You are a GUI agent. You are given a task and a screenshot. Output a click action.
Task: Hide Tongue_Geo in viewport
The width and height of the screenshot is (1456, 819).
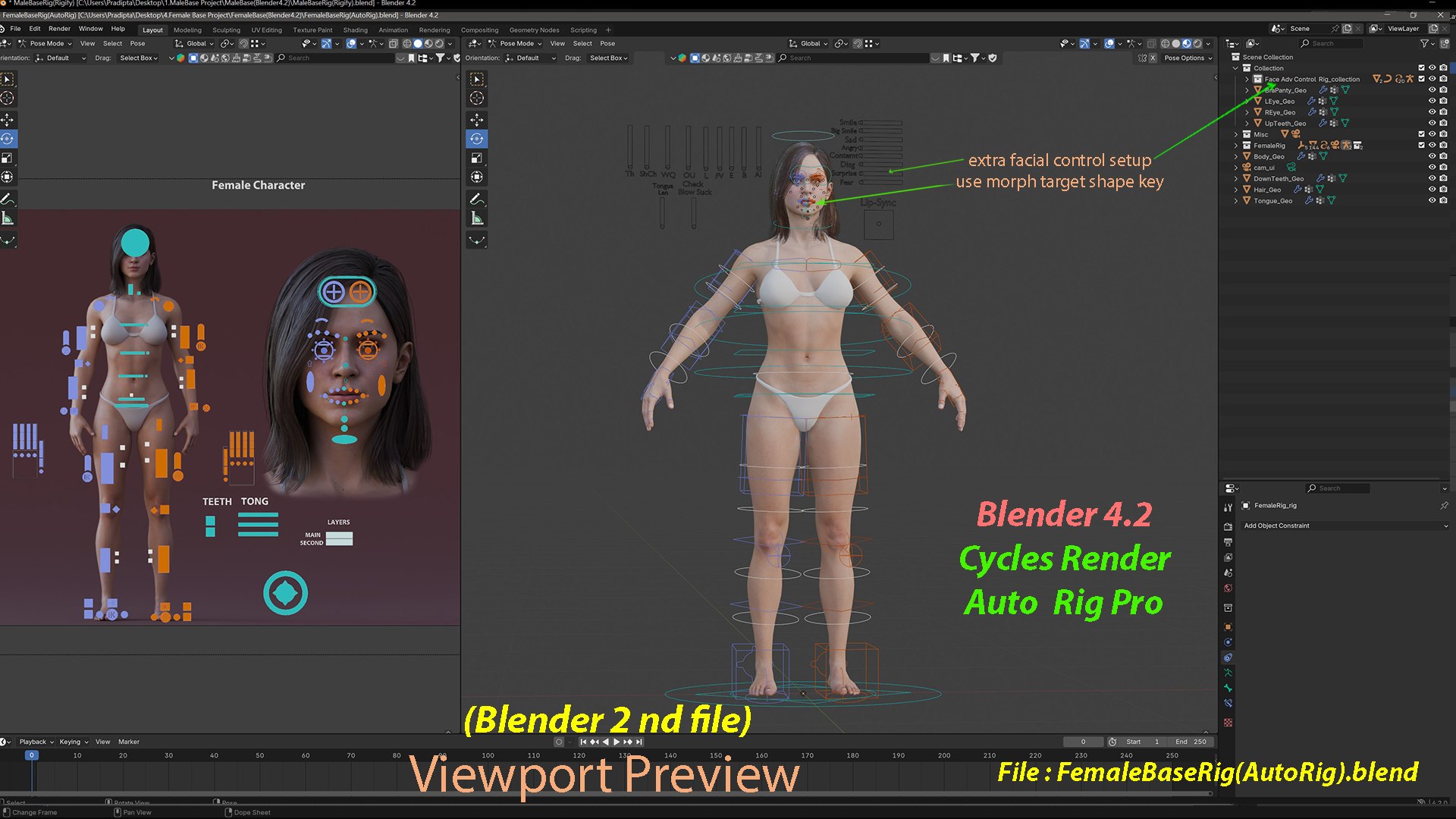[x=1432, y=201]
